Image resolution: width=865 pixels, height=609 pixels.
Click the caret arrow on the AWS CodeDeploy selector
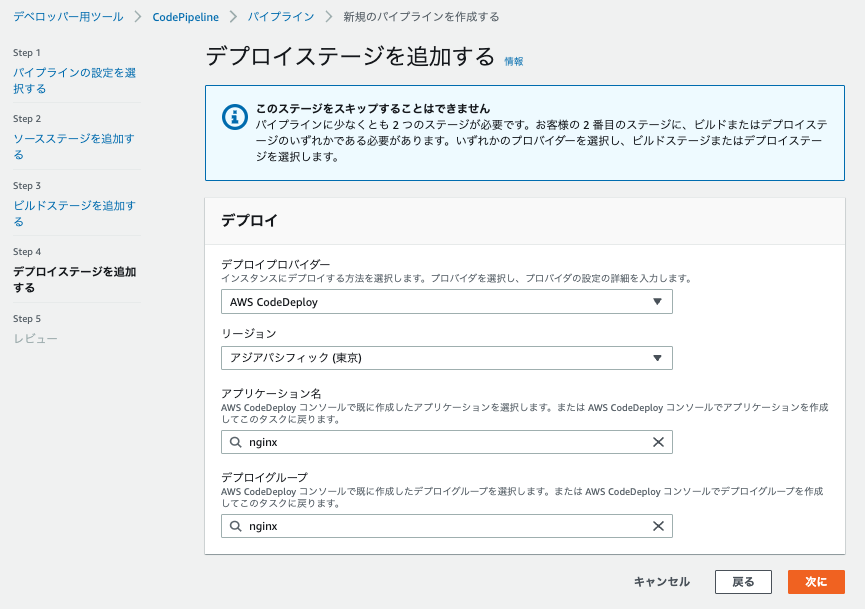pyautogui.click(x=658, y=301)
